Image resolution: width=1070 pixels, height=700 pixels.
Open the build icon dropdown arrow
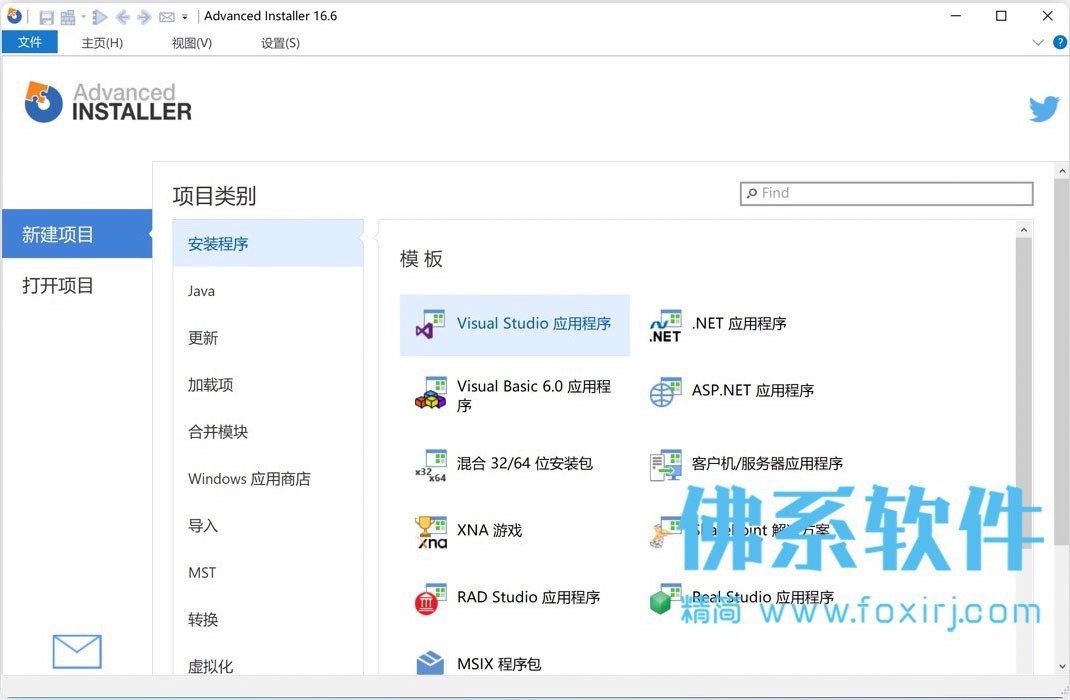pyautogui.click(x=83, y=17)
